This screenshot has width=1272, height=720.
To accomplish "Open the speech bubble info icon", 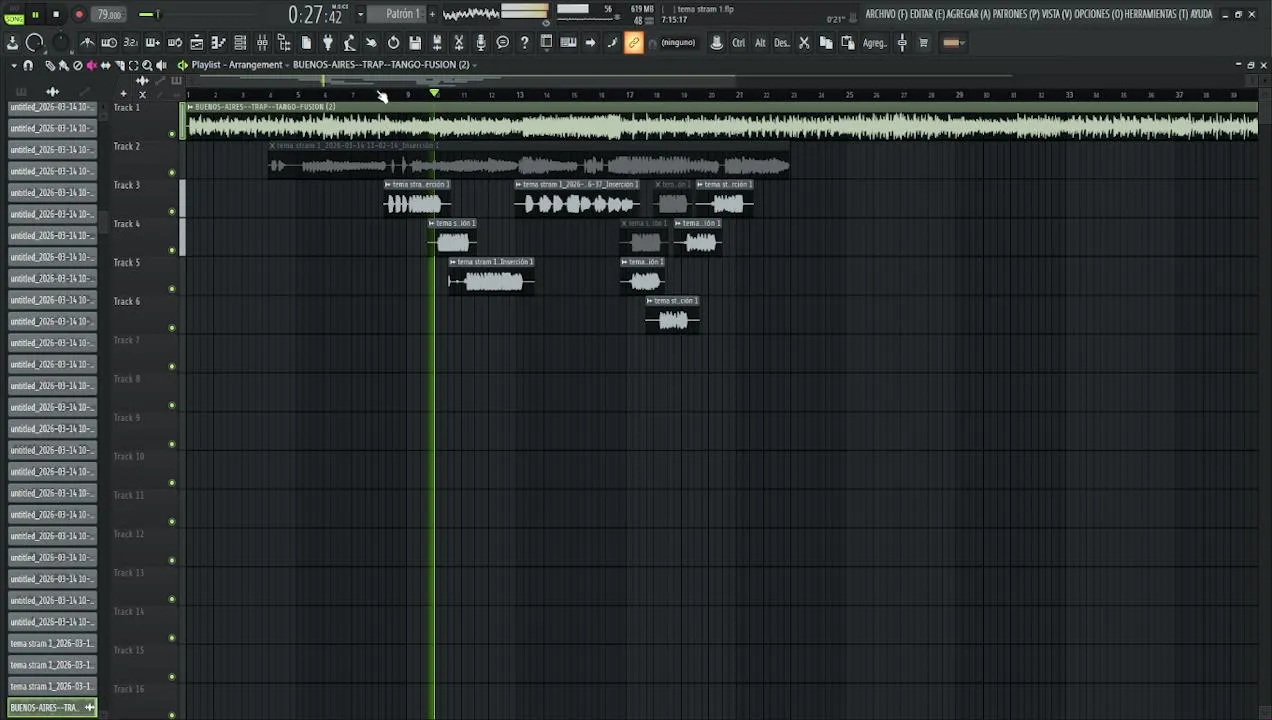I will click(502, 42).
